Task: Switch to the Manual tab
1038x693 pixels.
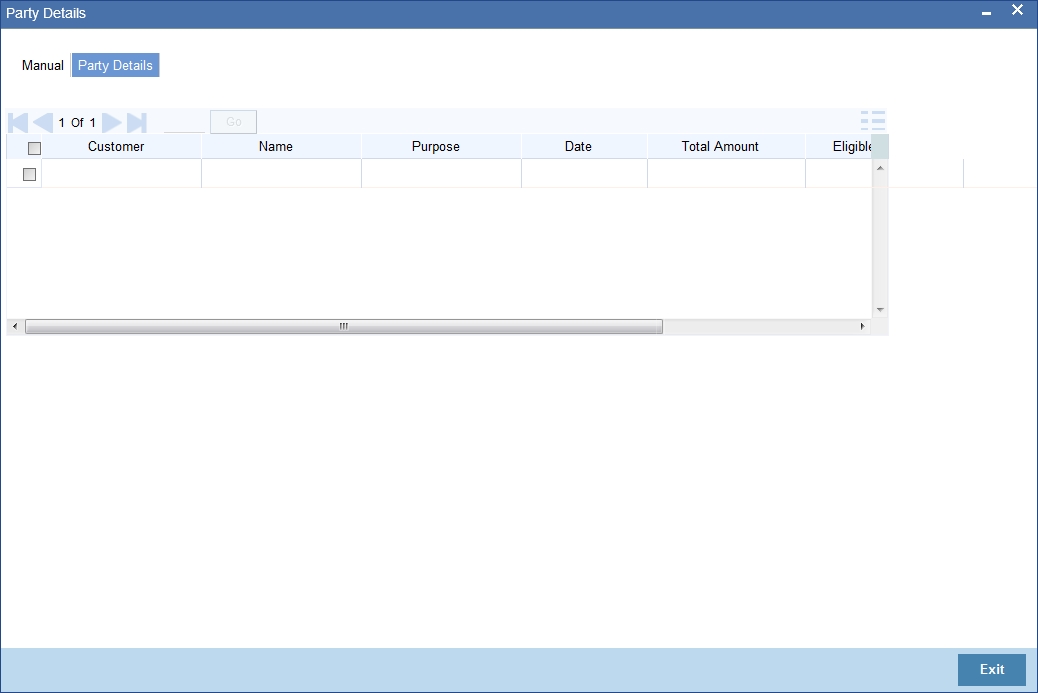Action: pyautogui.click(x=42, y=66)
